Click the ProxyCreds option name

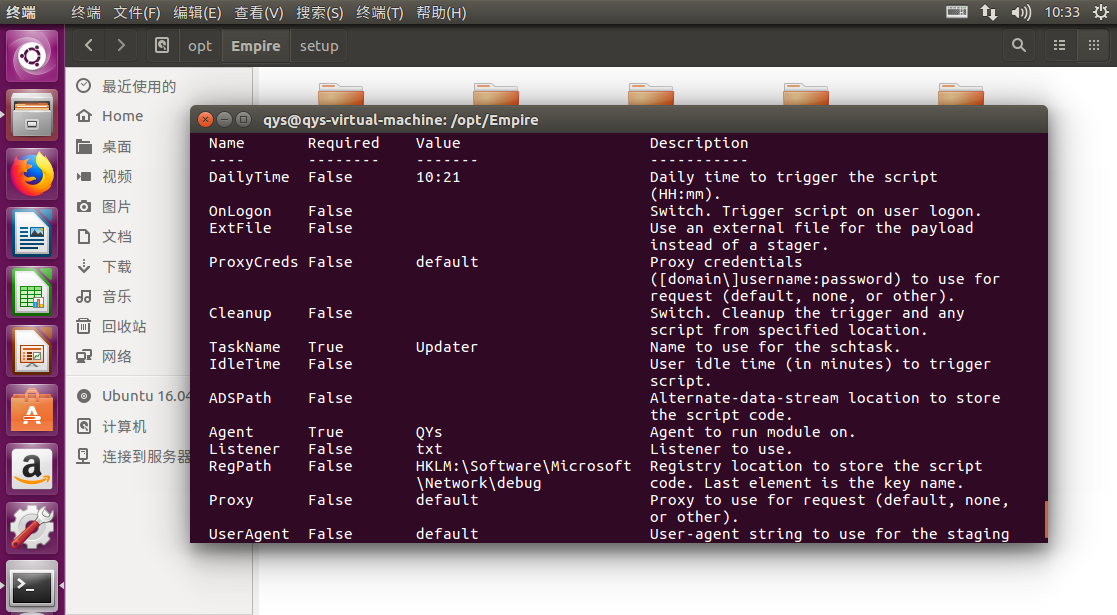click(254, 262)
